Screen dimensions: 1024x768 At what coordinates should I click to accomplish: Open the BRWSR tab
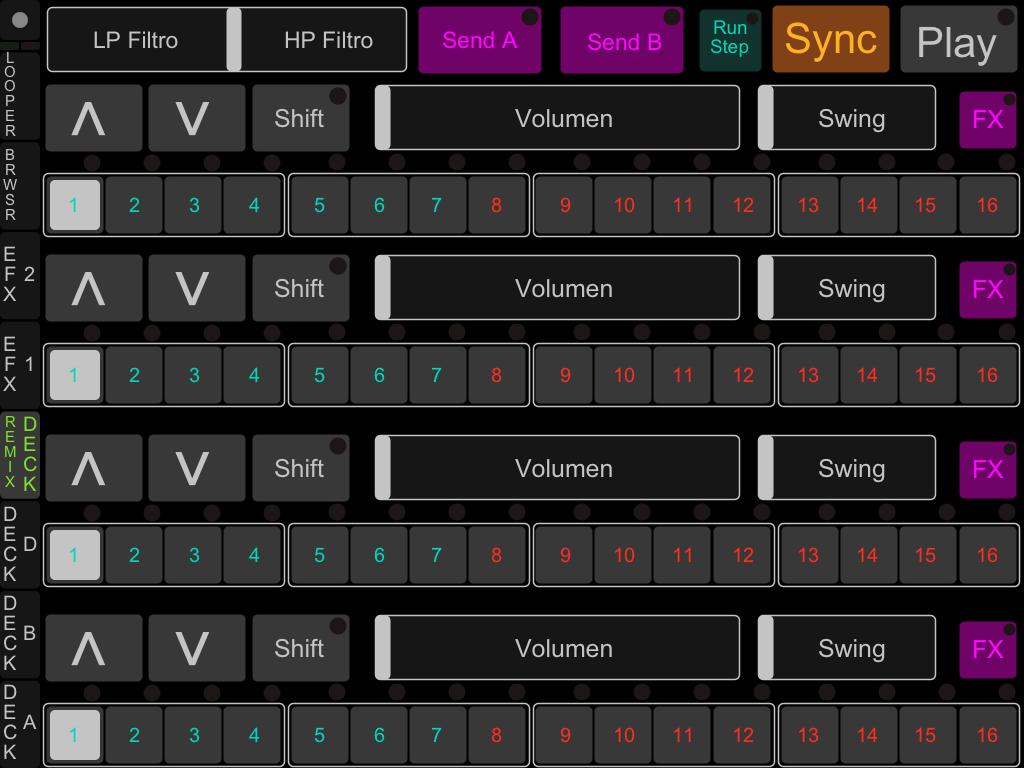point(20,185)
